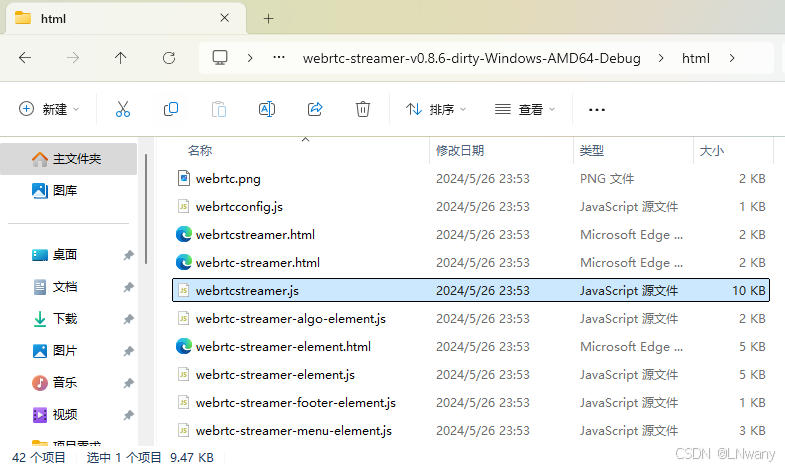
Task: Open 图库 in the sidebar
Action: [54, 190]
